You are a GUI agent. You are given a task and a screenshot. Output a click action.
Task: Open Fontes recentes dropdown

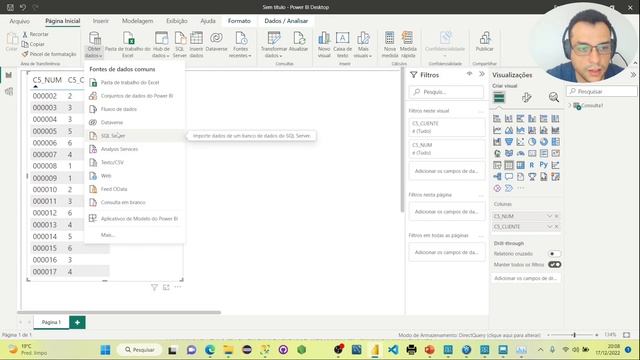(240, 45)
